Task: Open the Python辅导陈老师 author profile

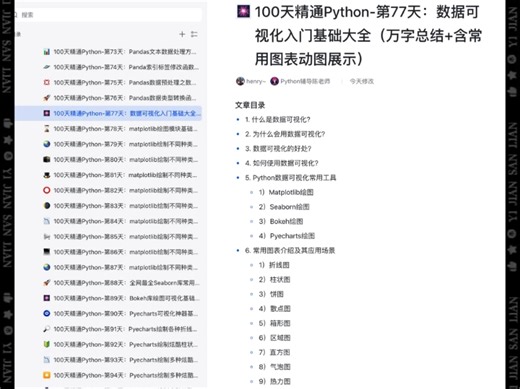Action: click(x=300, y=81)
